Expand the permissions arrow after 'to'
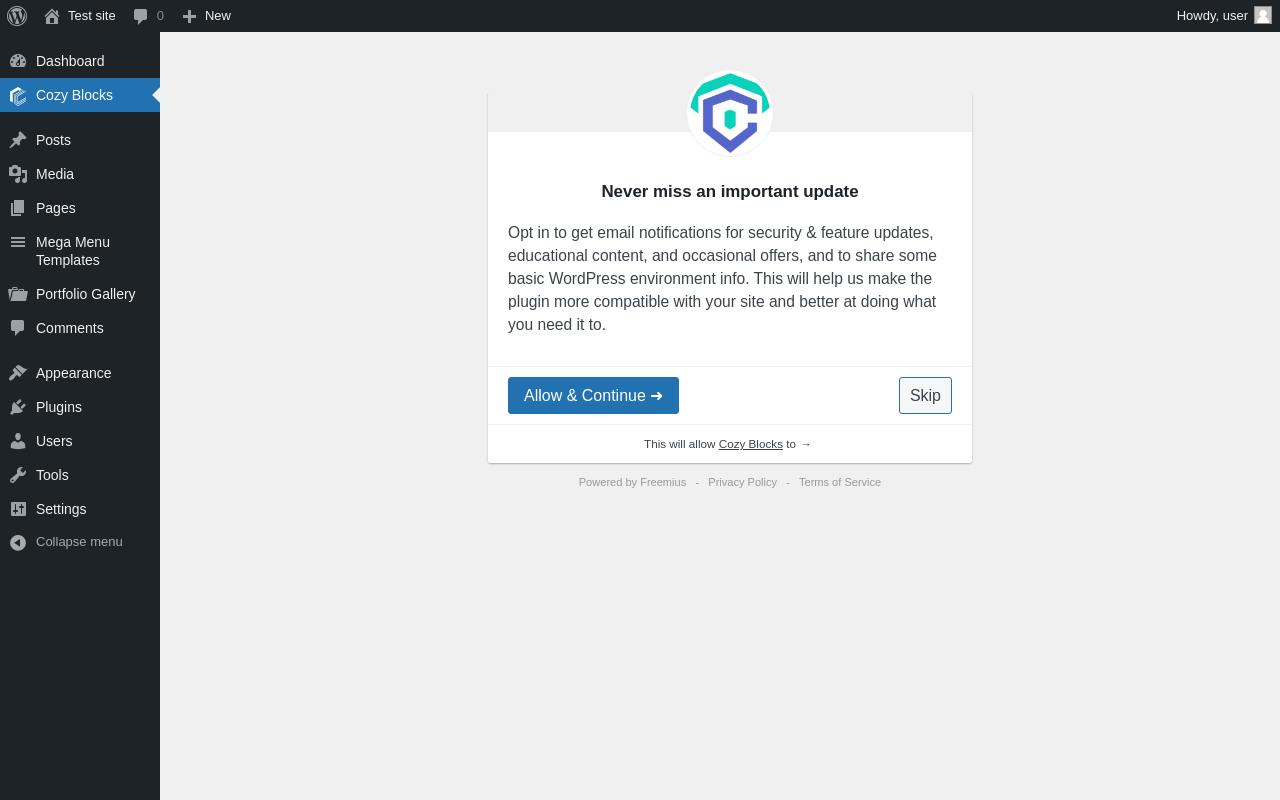Image resolution: width=1280 pixels, height=800 pixels. tap(806, 444)
